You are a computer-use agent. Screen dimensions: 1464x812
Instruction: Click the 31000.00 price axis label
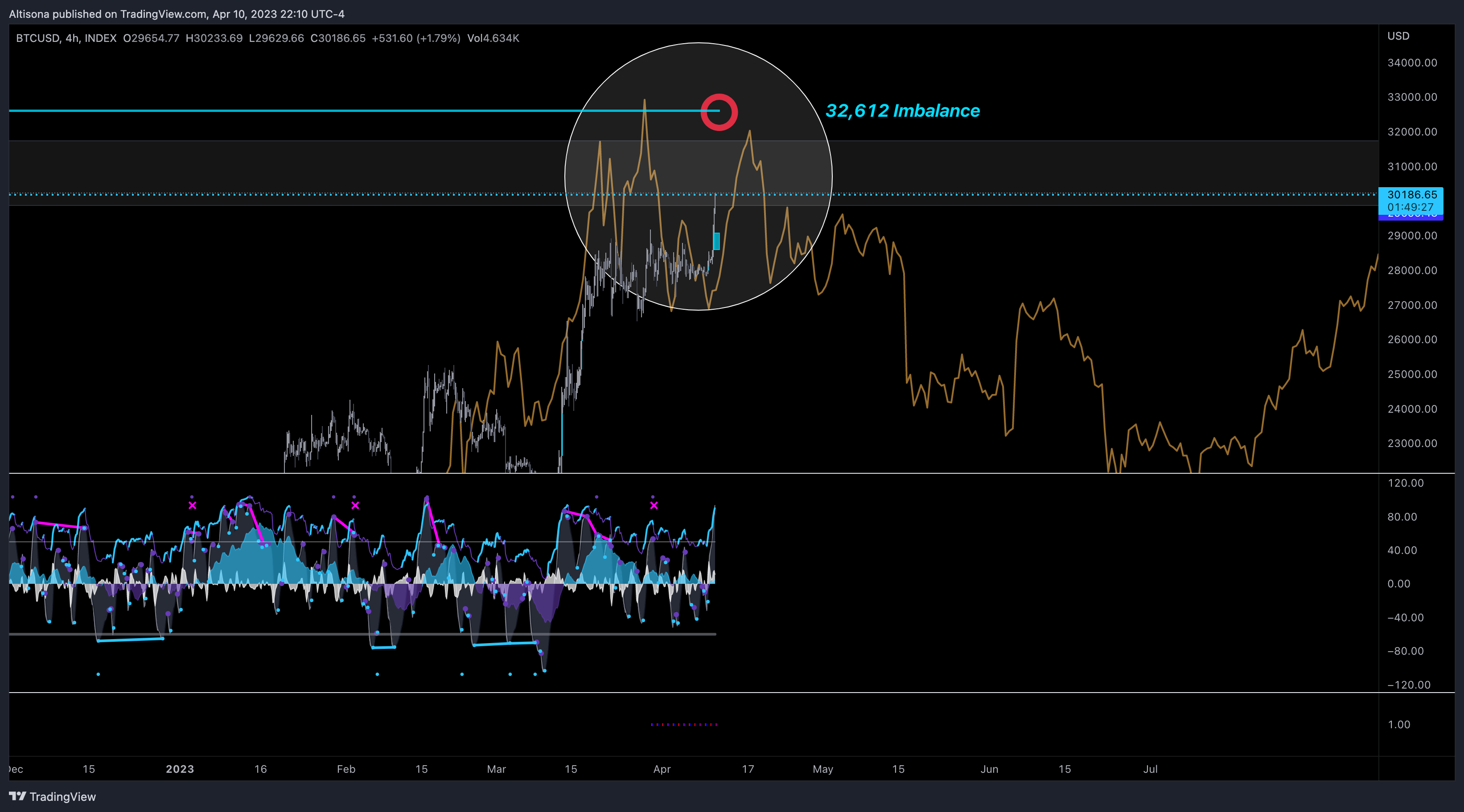point(1412,167)
